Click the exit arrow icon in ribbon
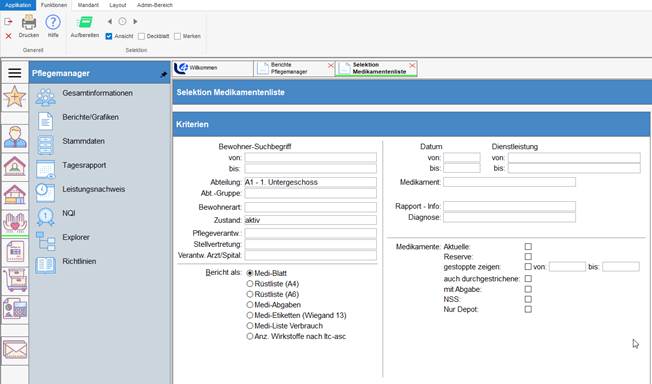 click(x=8, y=21)
